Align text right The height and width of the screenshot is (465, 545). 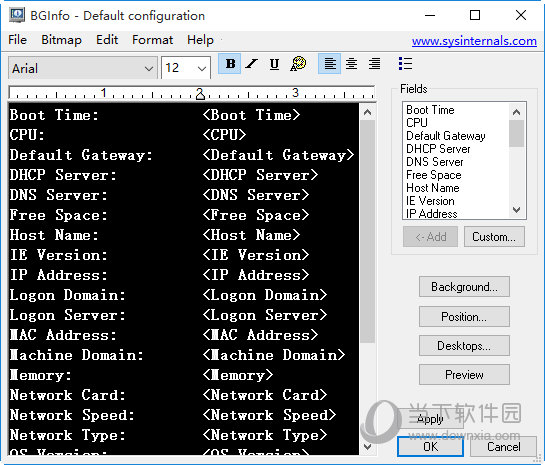click(x=374, y=64)
